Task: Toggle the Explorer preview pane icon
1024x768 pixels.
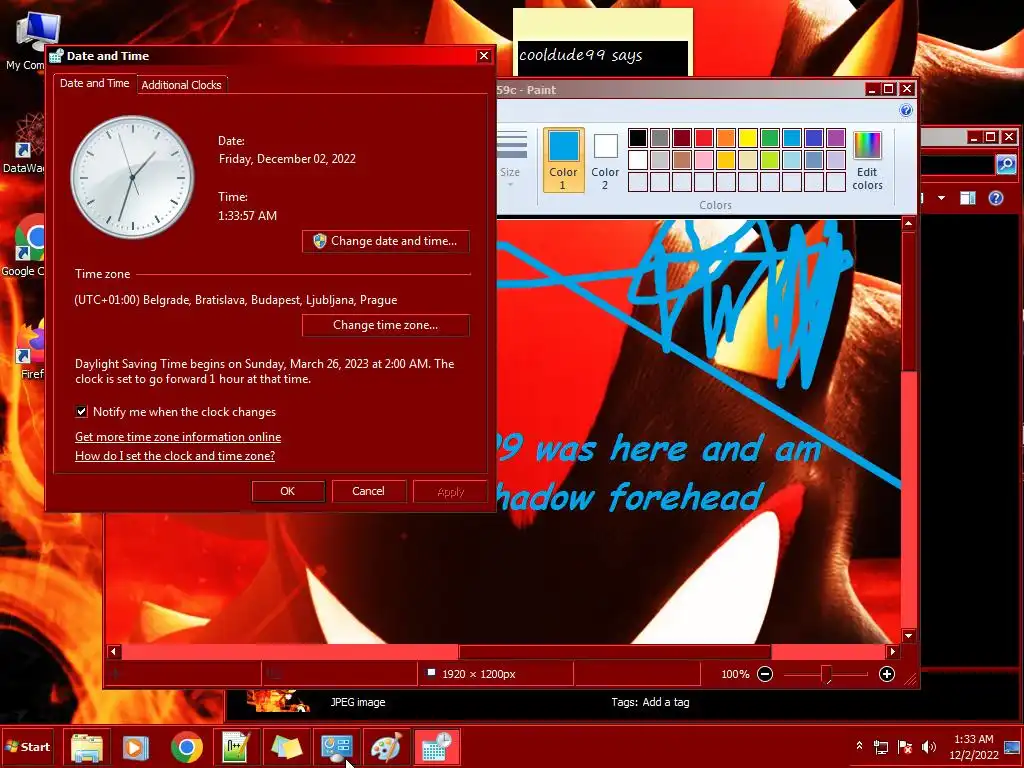Action: click(967, 198)
